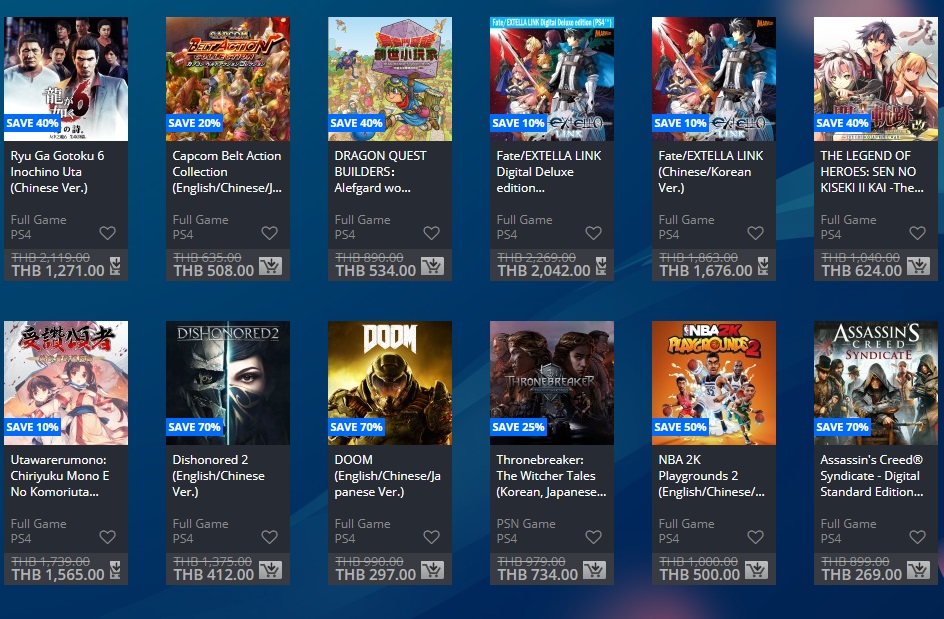
Task: Click the price THB 412.00
Action: click(x=214, y=575)
